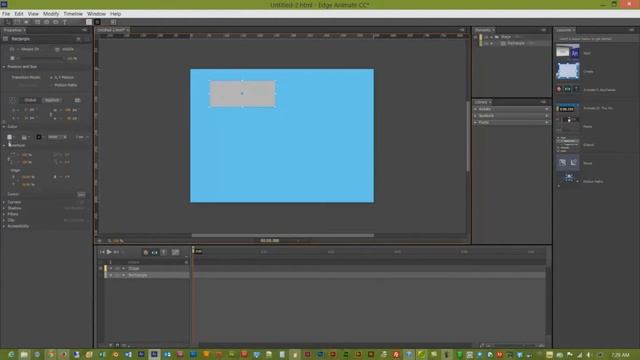Click the stage horizontal scrollbar
Viewport: 640px width, 360px height.
tap(282, 235)
